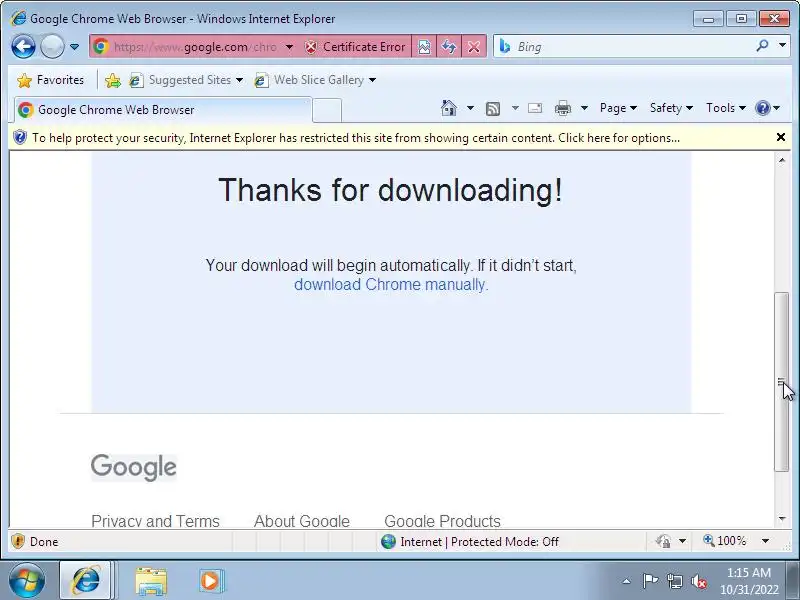Screen dimensions: 800x600
Task: Open About Google footer link
Action: (x=302, y=521)
